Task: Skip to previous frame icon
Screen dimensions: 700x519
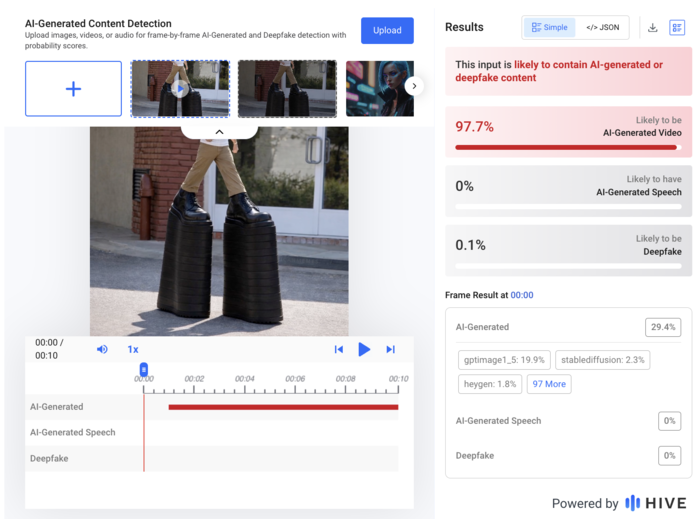Action: click(x=339, y=349)
